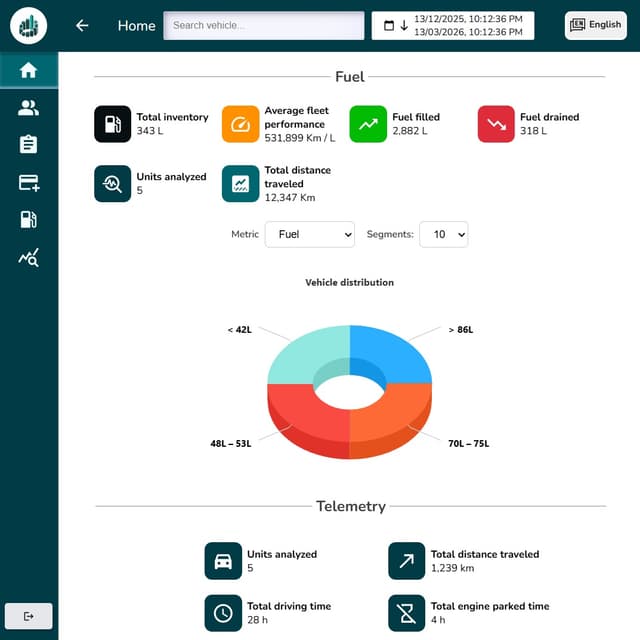Screen dimensions: 640x640
Task: Open the analytics search sidebar icon
Action: tap(29, 258)
